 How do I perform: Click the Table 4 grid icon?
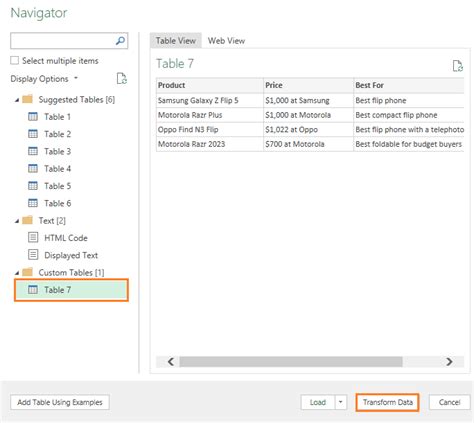click(x=33, y=169)
